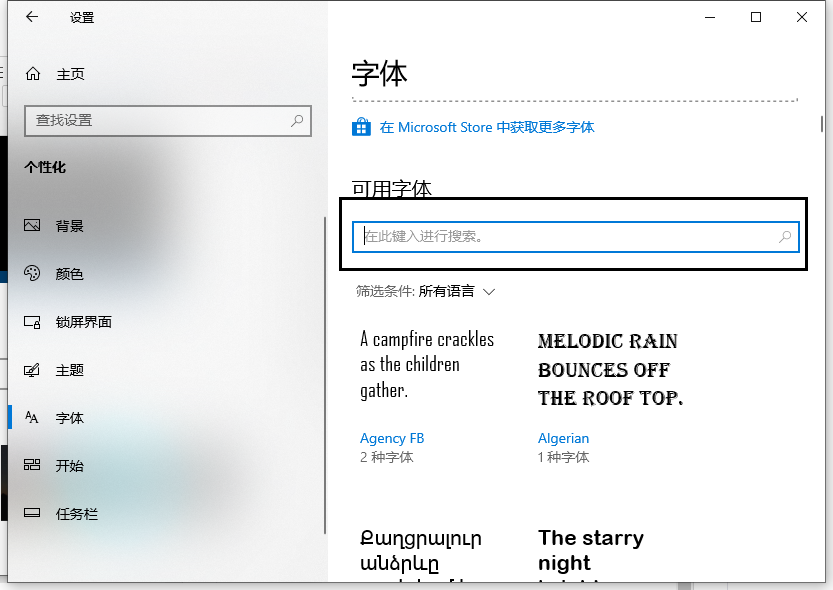Switch to the 主题 settings page
The width and height of the screenshot is (833, 590).
[70, 370]
